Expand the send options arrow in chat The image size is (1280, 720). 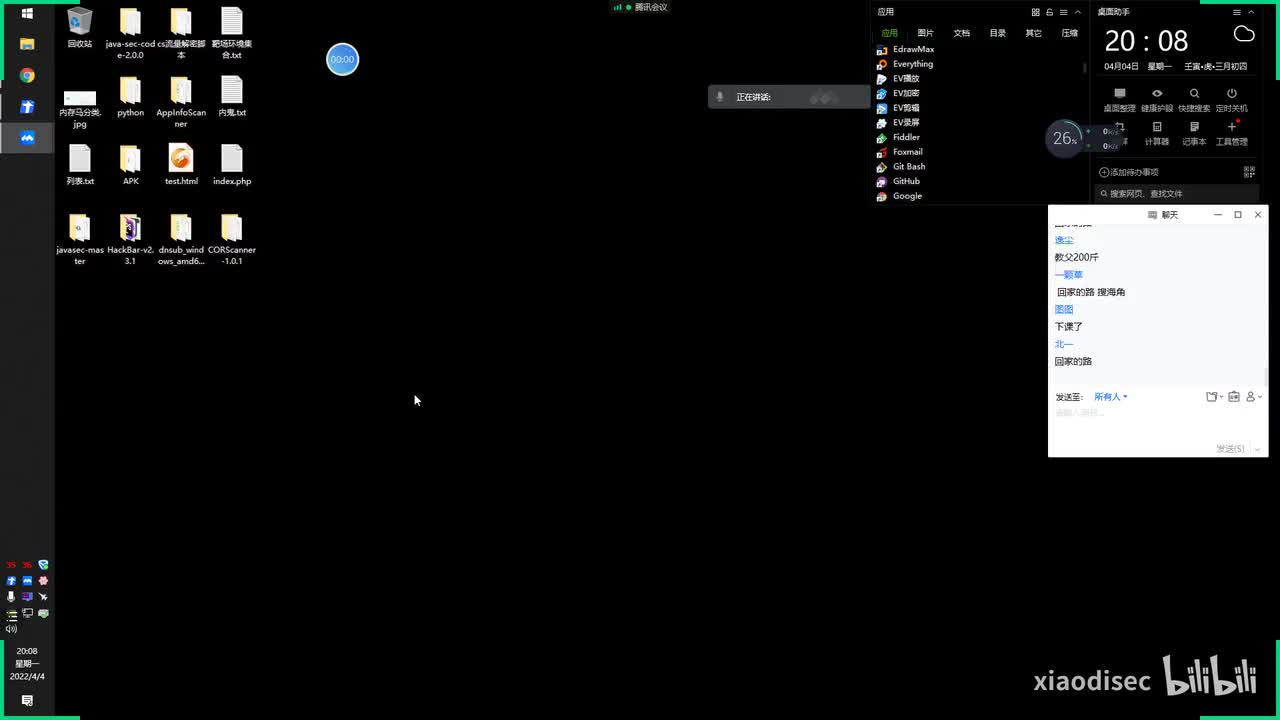[1257, 449]
